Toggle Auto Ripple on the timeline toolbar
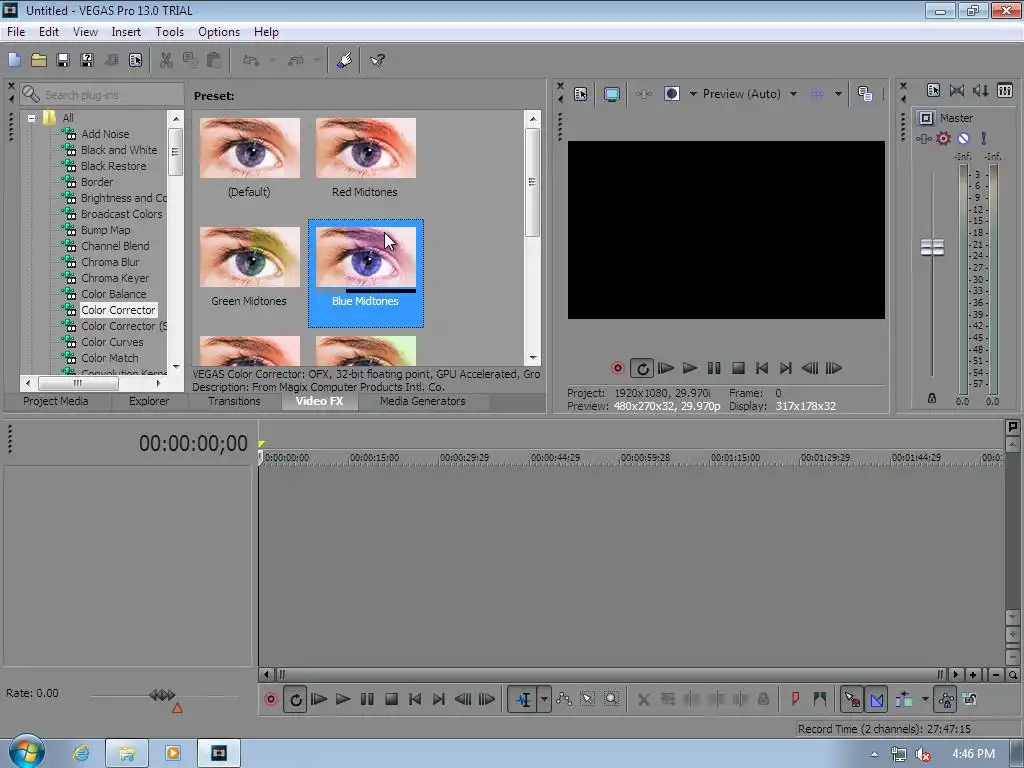Viewport: 1024px width, 768px height. [x=904, y=699]
